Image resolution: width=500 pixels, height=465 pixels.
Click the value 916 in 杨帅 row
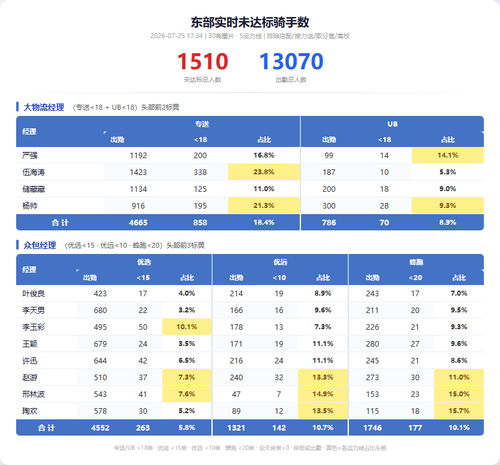click(138, 206)
